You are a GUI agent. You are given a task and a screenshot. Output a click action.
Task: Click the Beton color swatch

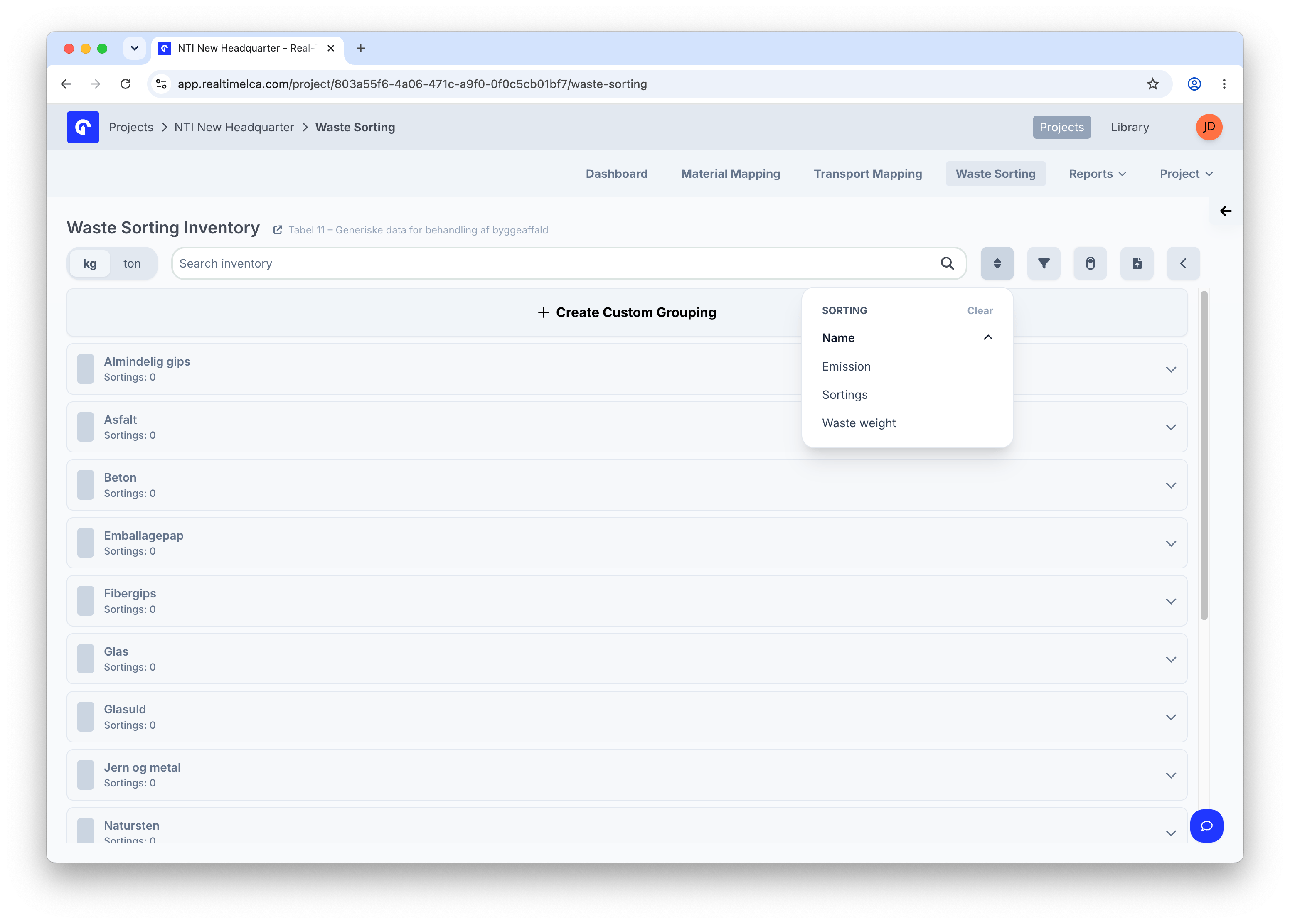coord(85,485)
